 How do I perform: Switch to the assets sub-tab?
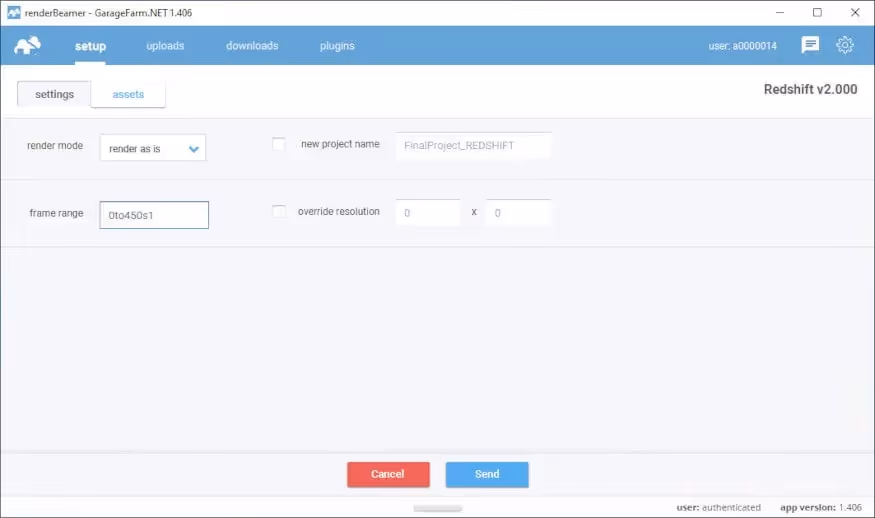tap(128, 94)
